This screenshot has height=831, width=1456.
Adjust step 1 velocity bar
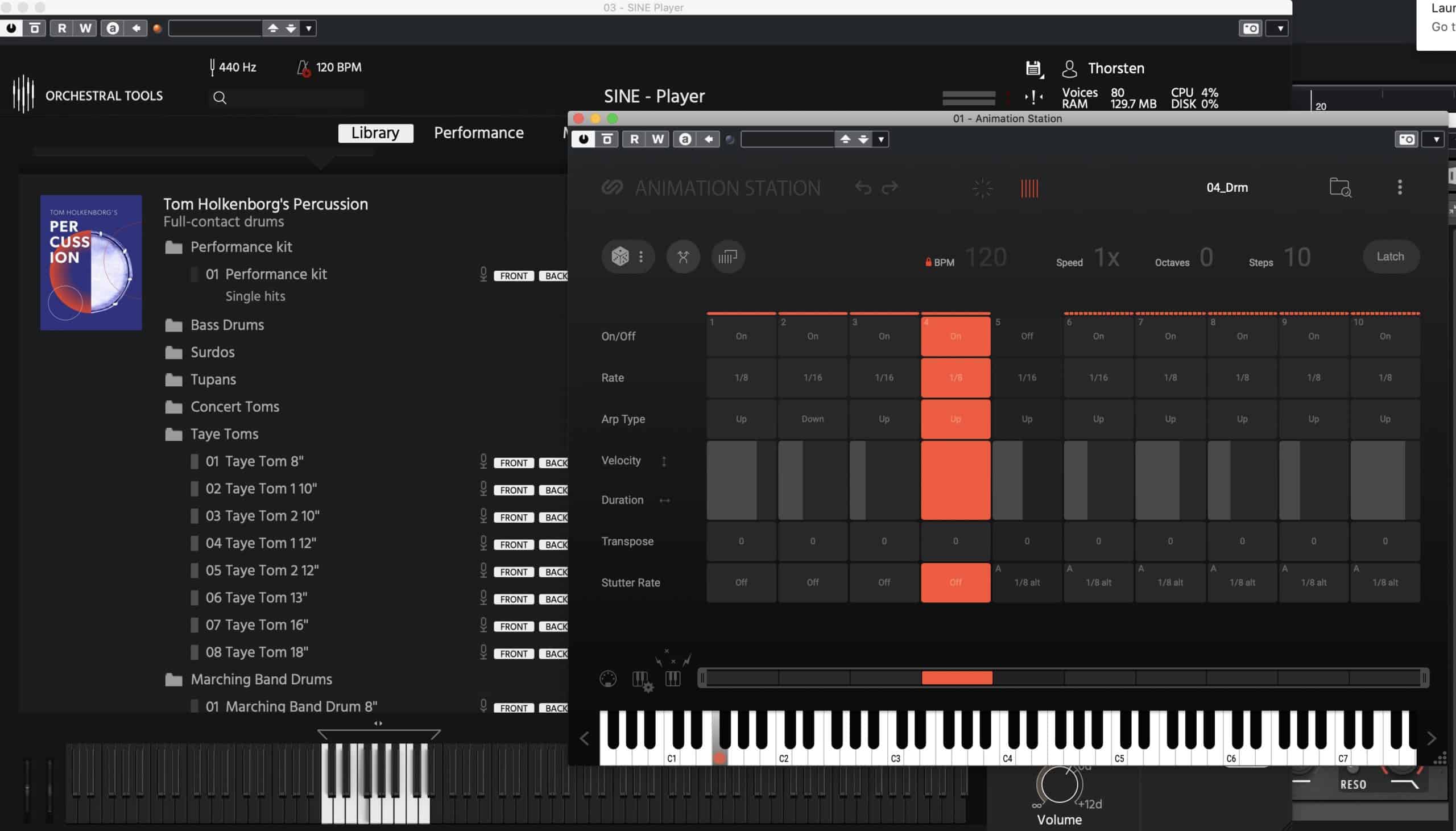point(741,480)
